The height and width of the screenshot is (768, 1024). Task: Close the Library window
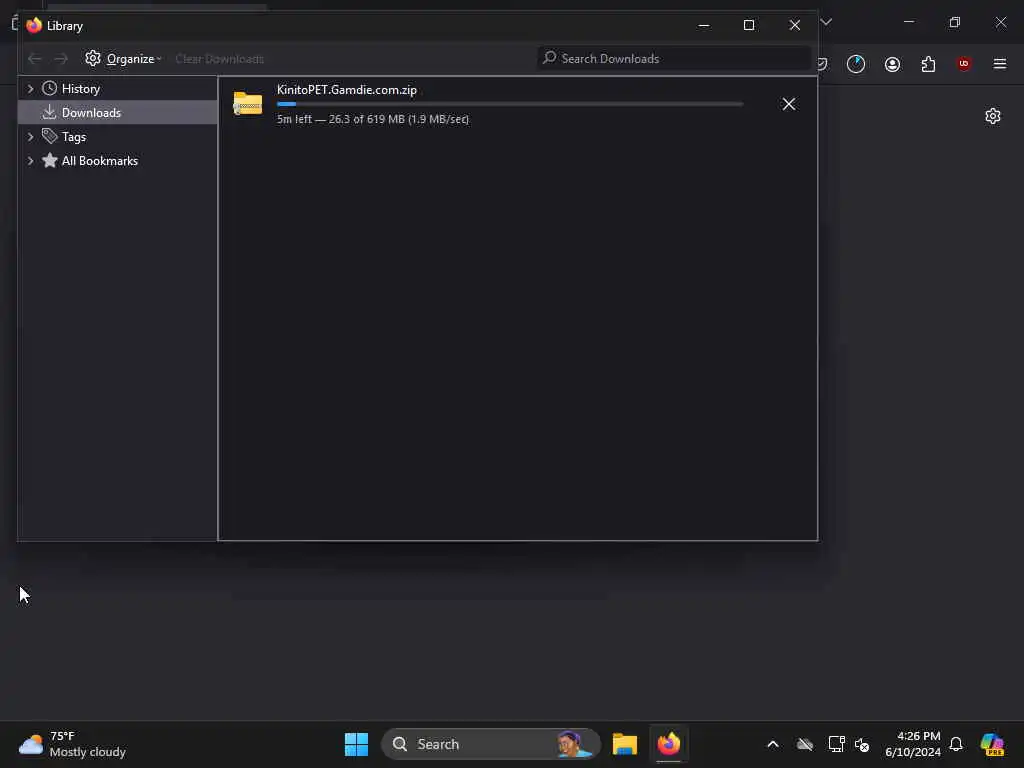(x=795, y=25)
